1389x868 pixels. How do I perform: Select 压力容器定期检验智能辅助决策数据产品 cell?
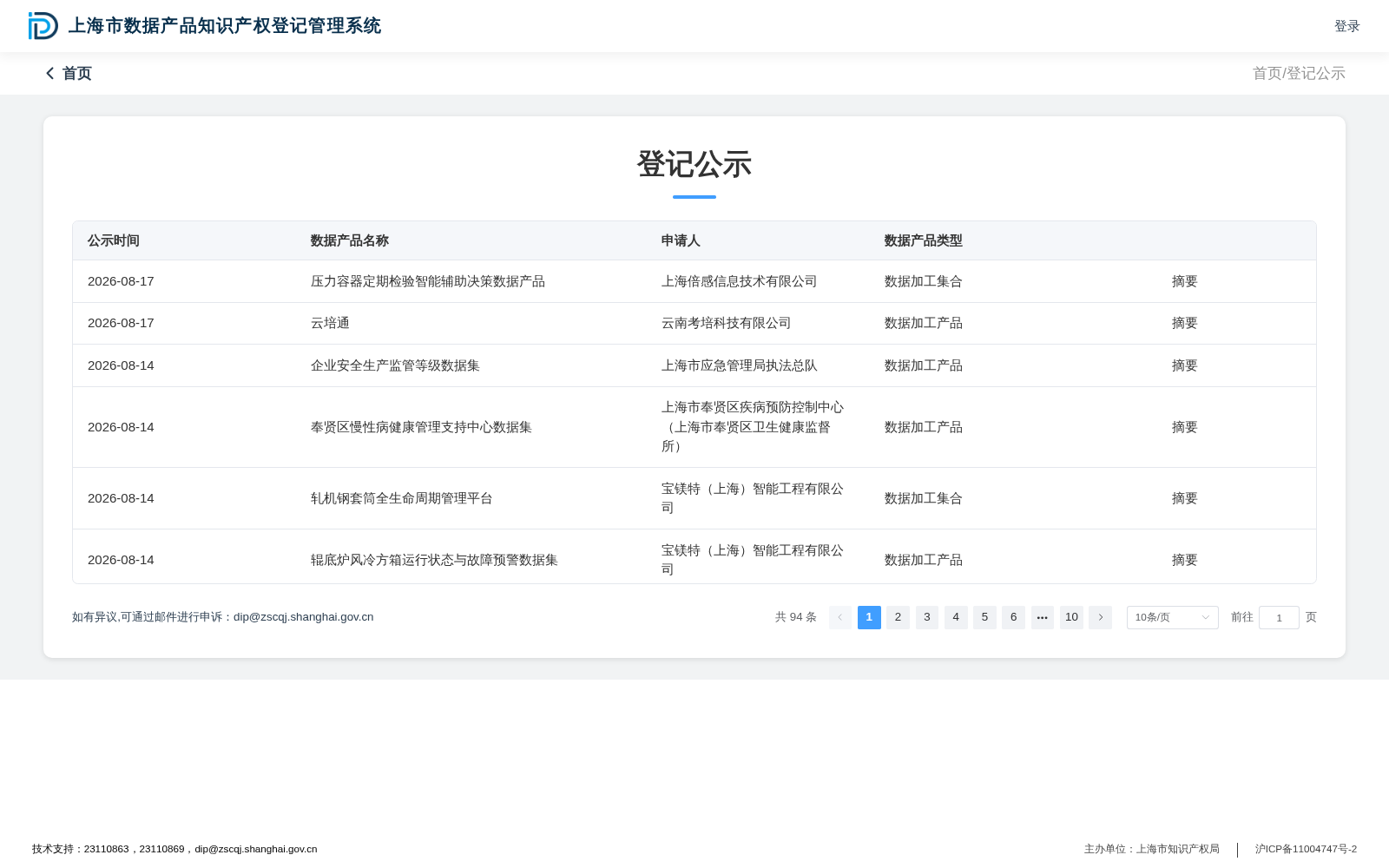(x=428, y=281)
